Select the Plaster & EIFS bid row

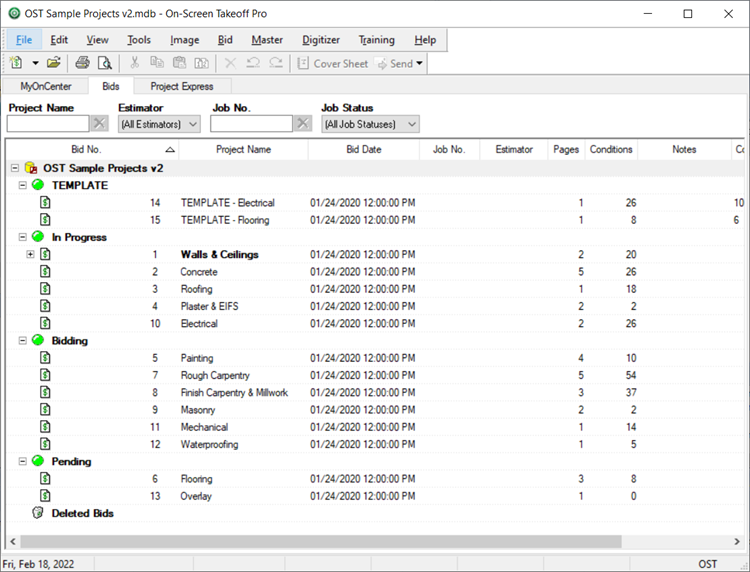(x=375, y=306)
